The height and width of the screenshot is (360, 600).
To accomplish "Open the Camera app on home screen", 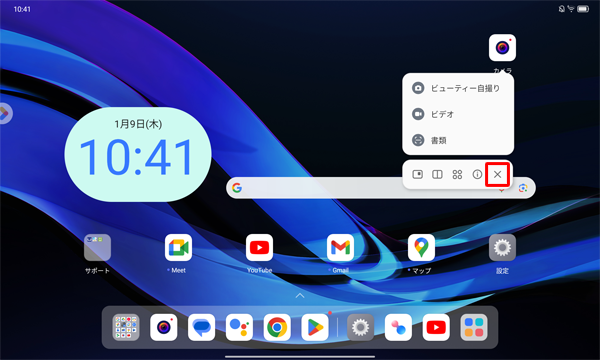I will (502, 48).
